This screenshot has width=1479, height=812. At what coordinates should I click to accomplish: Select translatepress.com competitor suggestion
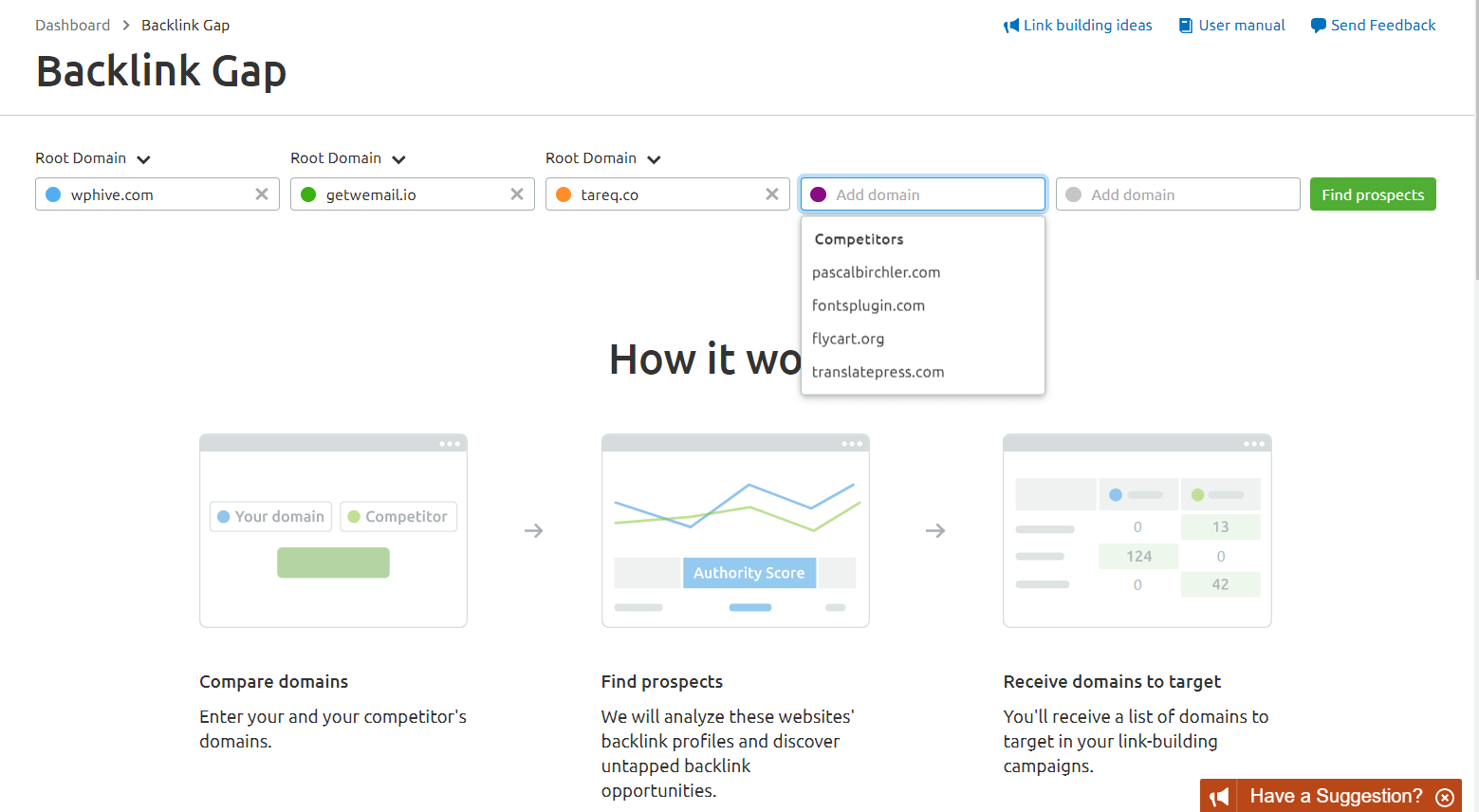point(878,372)
